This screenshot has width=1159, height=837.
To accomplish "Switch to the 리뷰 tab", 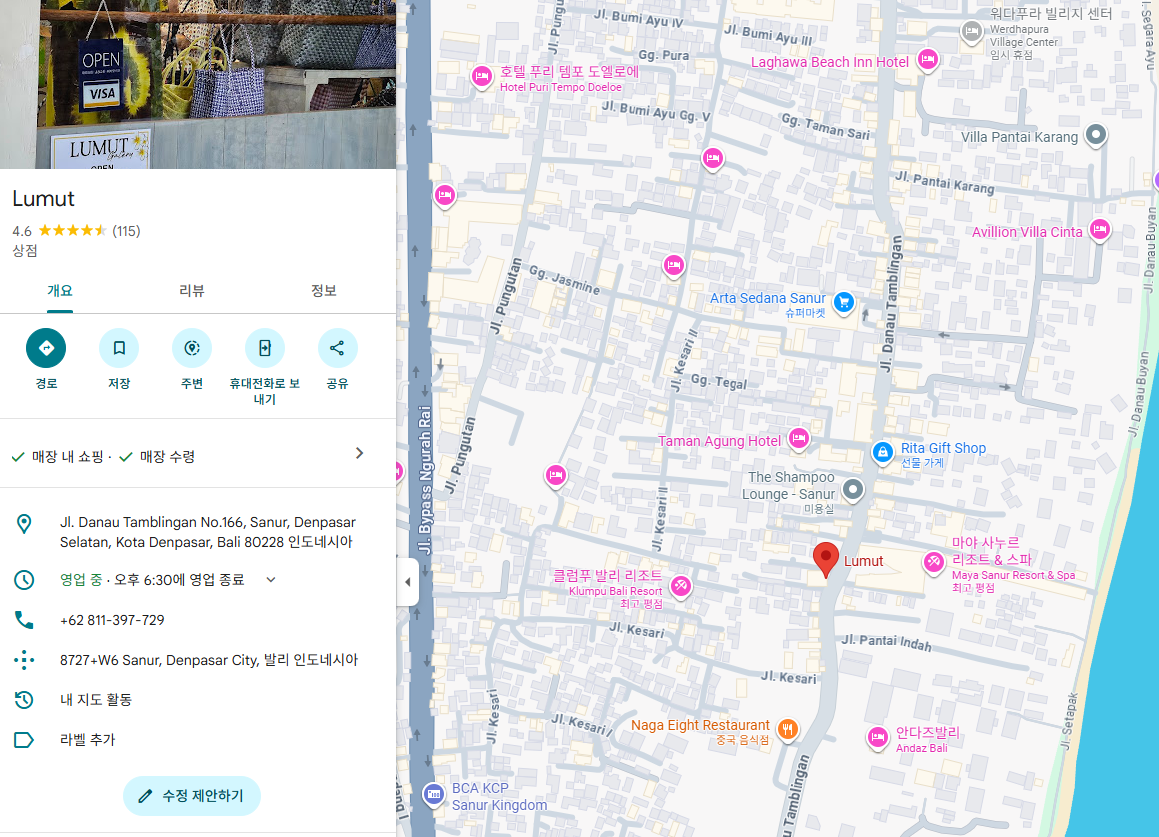I will [191, 291].
